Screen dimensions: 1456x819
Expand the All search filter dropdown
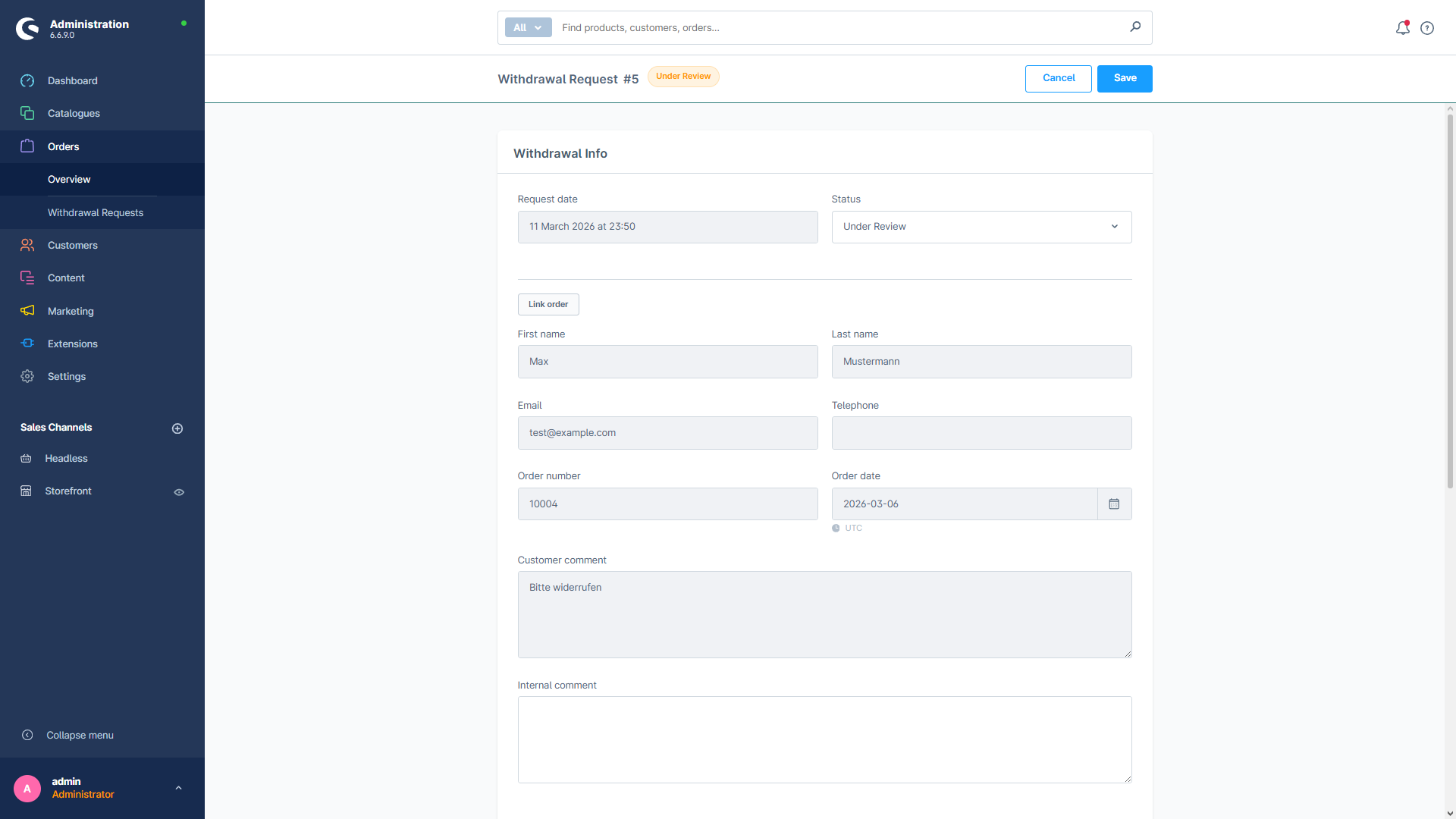pyautogui.click(x=528, y=28)
